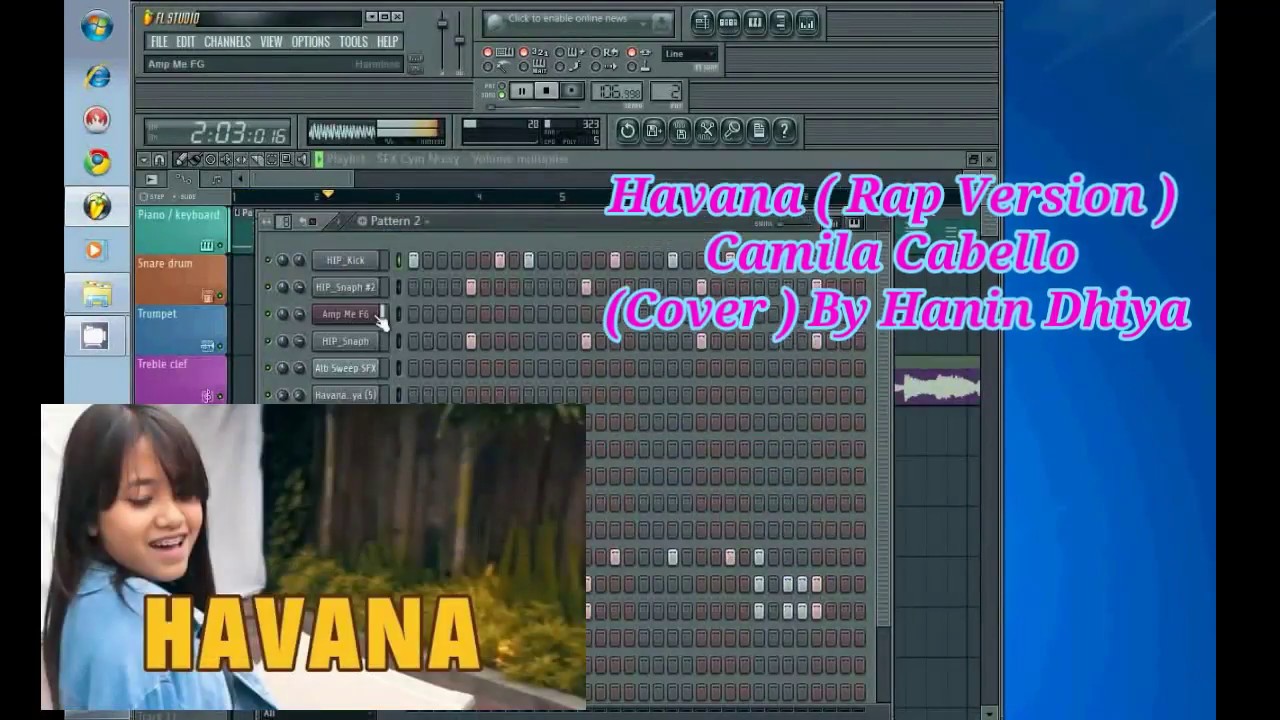This screenshot has width=1280, height=720.
Task: Open the HELP menu
Action: pyautogui.click(x=387, y=41)
